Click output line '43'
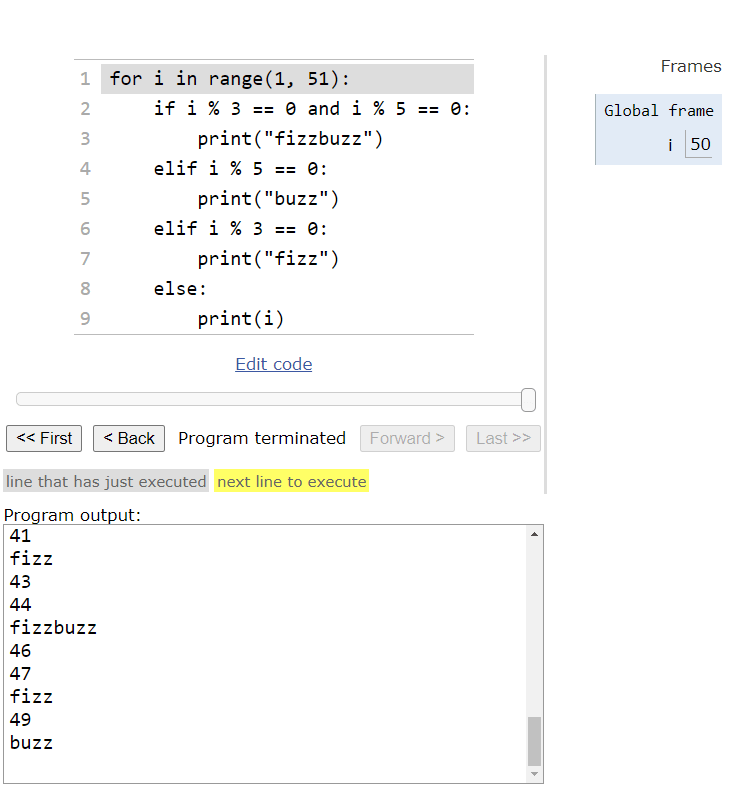The height and width of the screenshot is (790, 729). (x=20, y=581)
